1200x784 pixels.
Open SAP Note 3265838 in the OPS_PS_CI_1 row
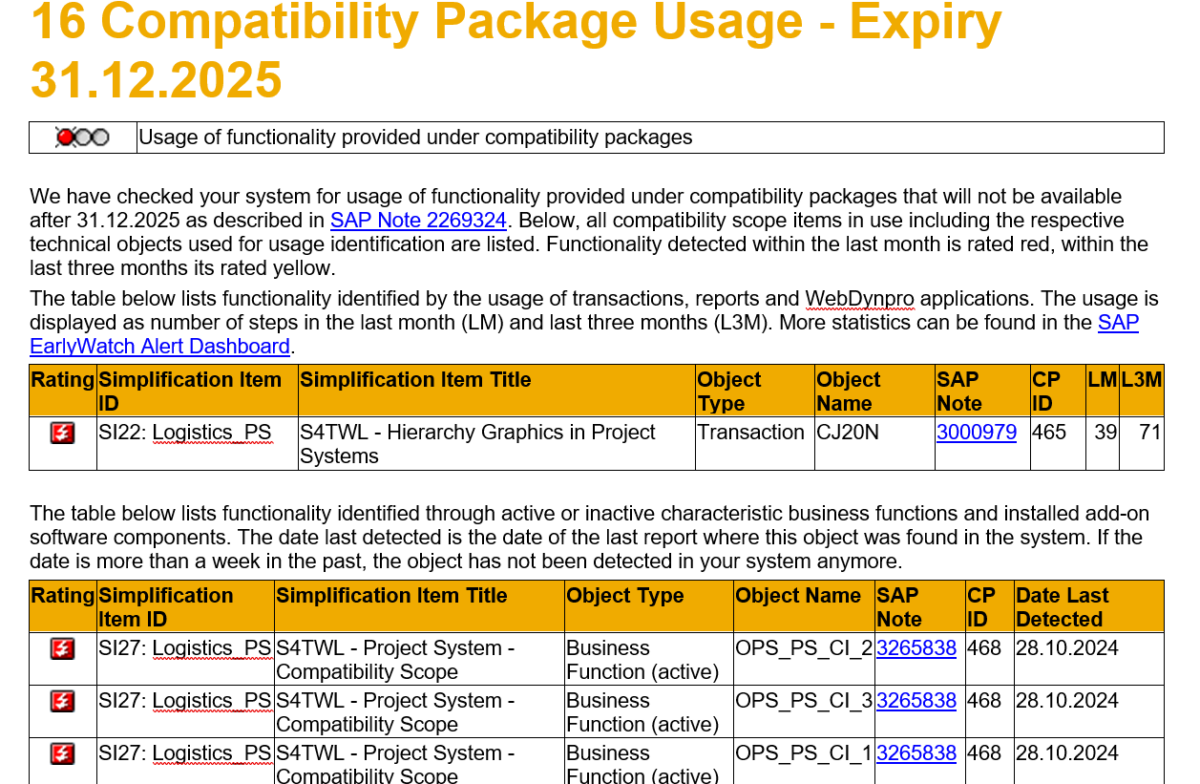point(916,753)
